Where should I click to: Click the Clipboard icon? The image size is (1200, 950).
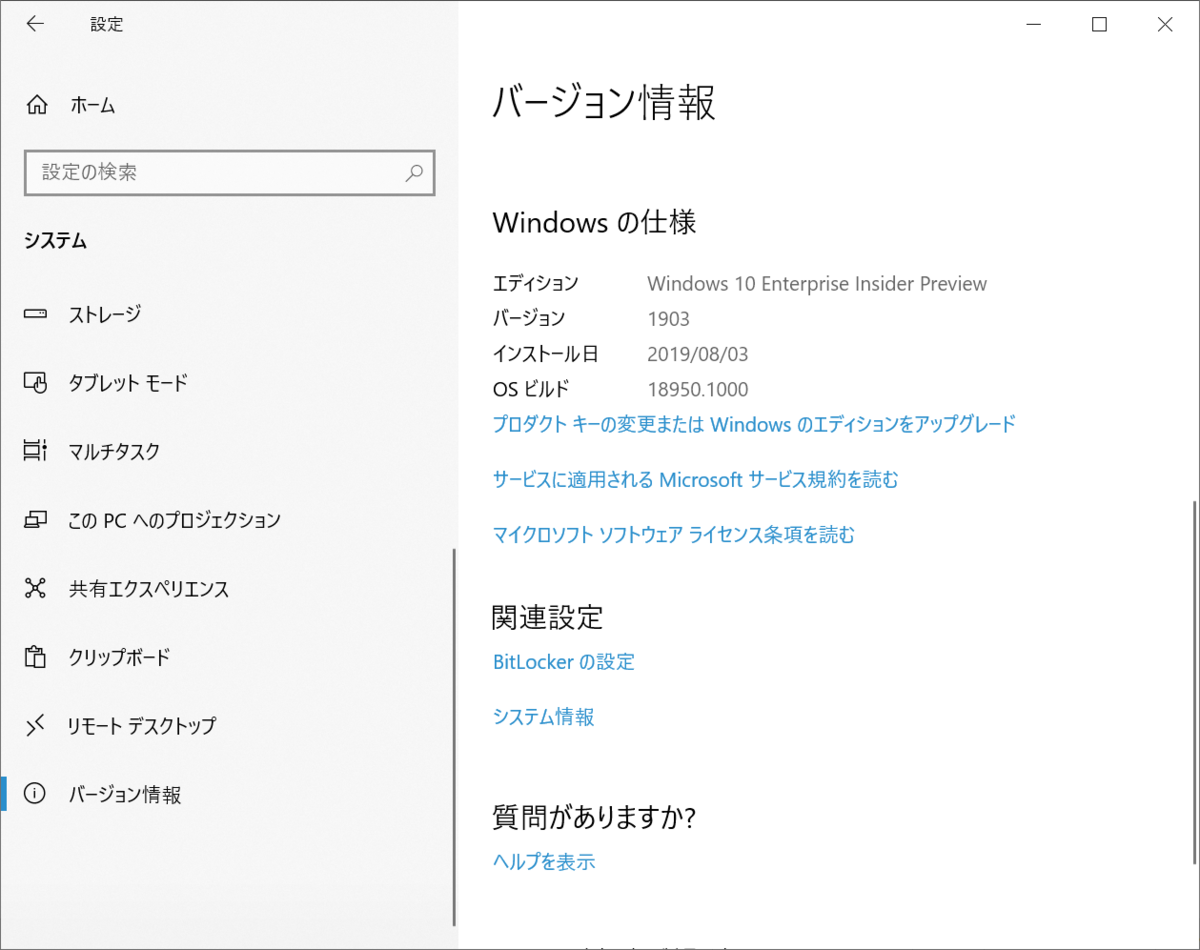point(36,657)
